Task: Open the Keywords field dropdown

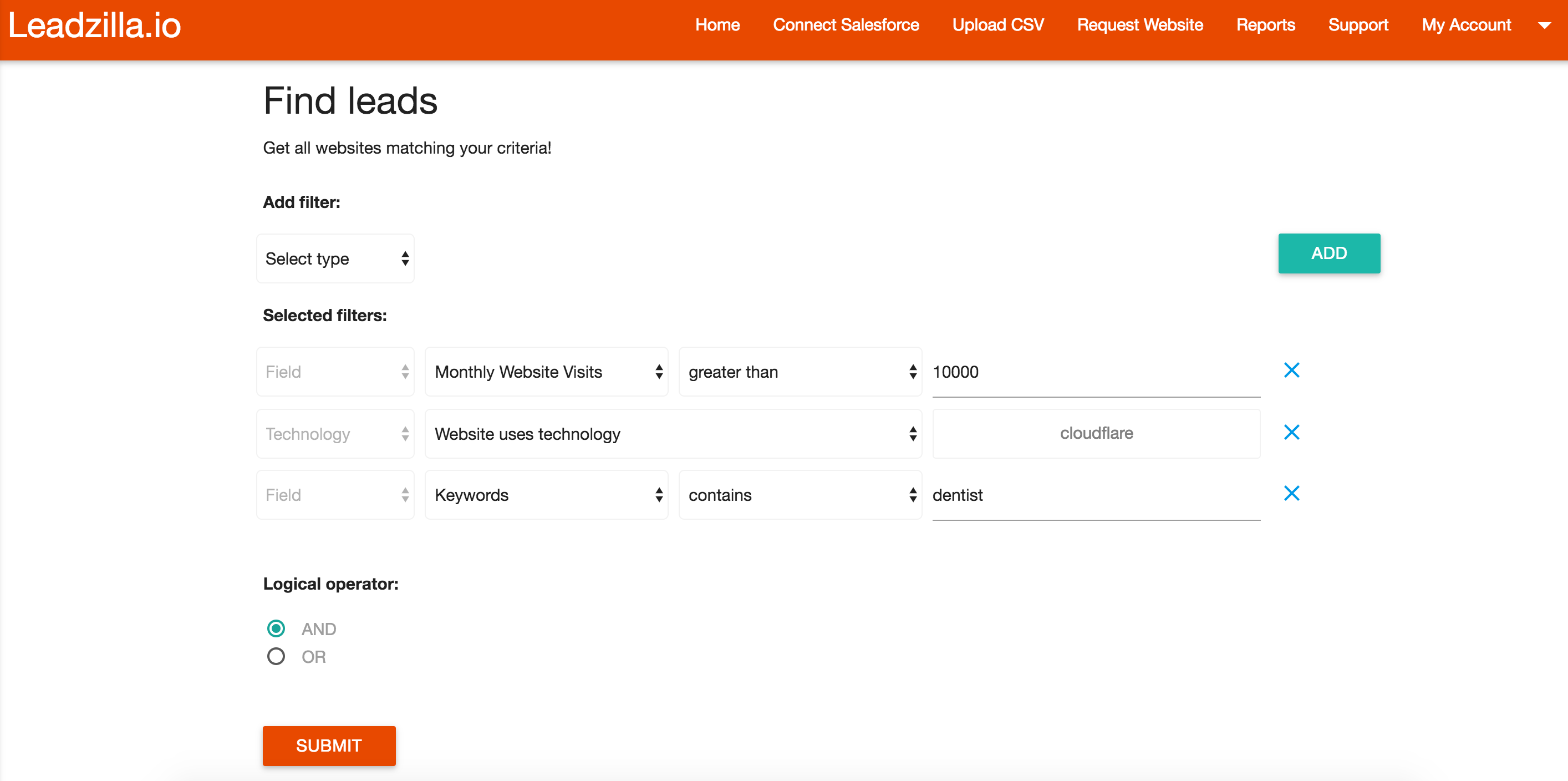Action: 546,495
